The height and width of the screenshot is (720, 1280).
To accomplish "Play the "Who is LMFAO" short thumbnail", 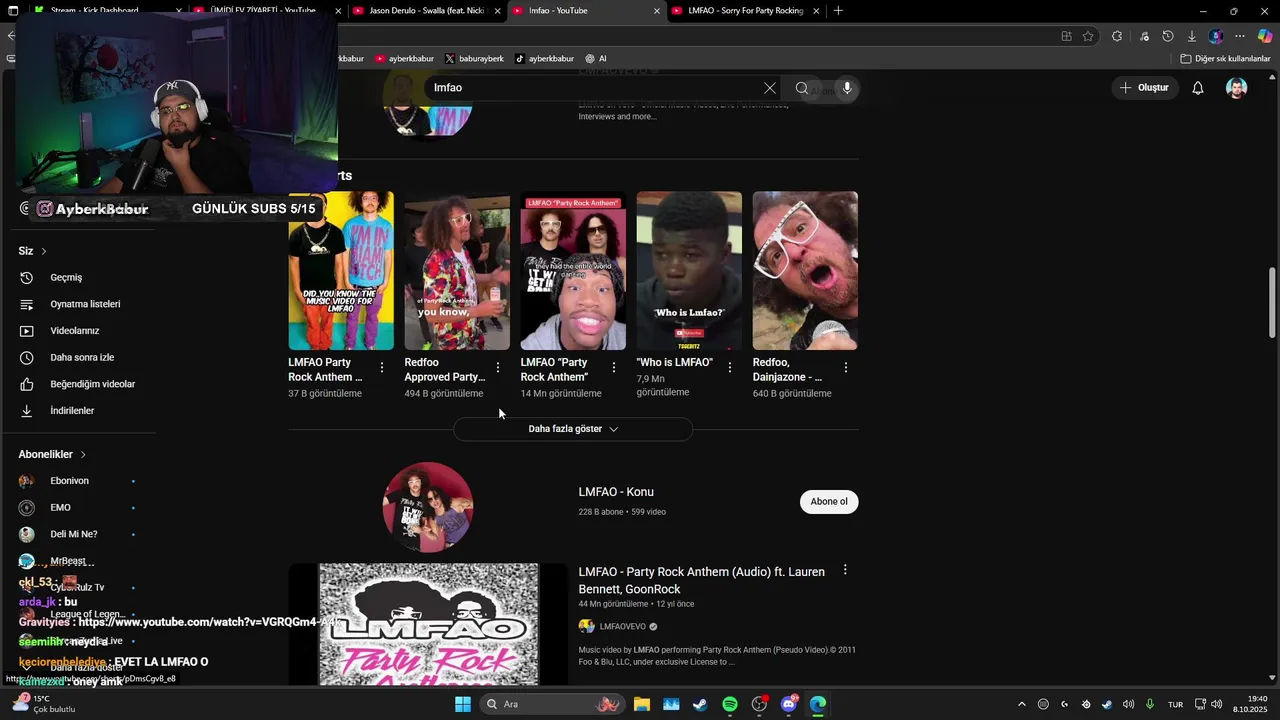I will click(x=689, y=270).
